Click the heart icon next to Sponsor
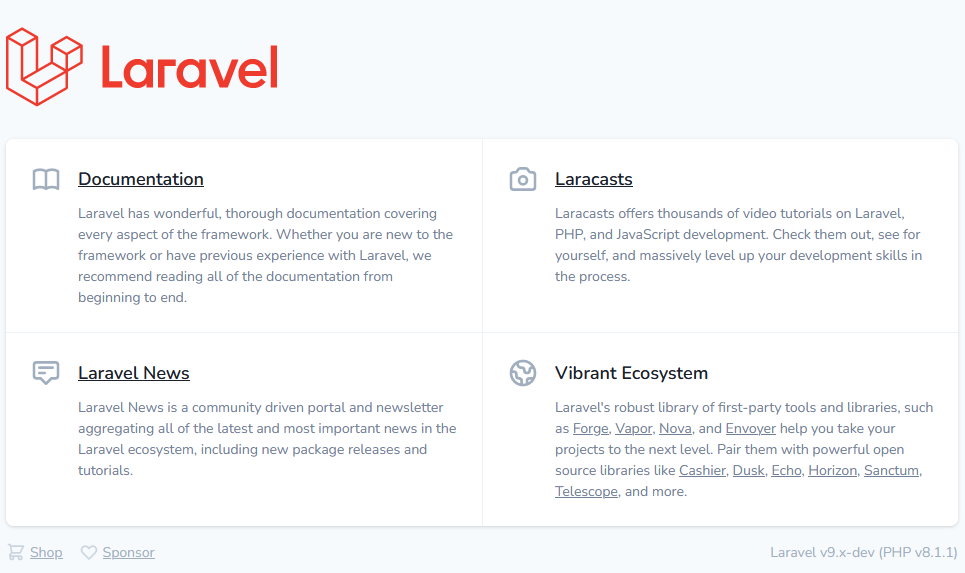This screenshot has width=965, height=573. click(89, 552)
